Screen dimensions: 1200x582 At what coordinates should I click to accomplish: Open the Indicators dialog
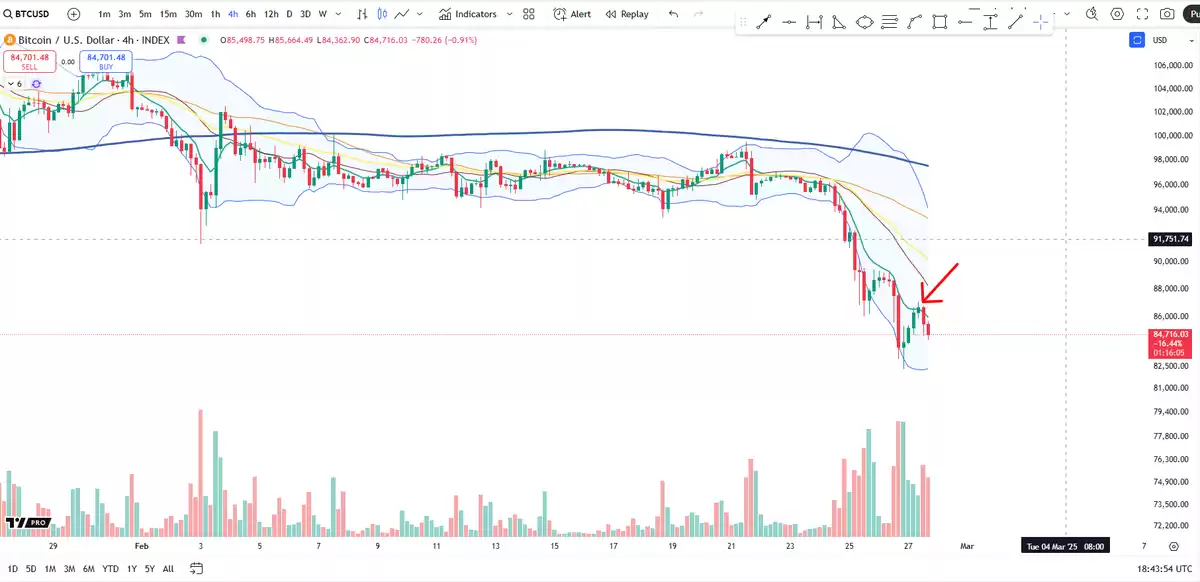point(468,14)
